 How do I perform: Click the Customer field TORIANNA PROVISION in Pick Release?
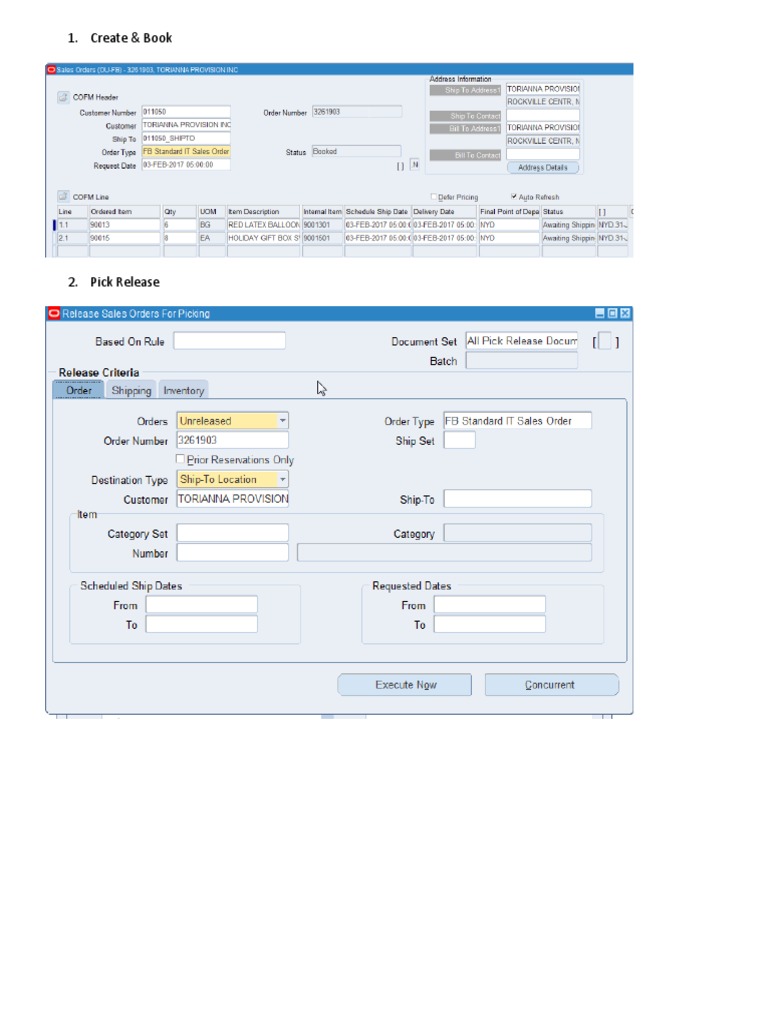[232, 499]
